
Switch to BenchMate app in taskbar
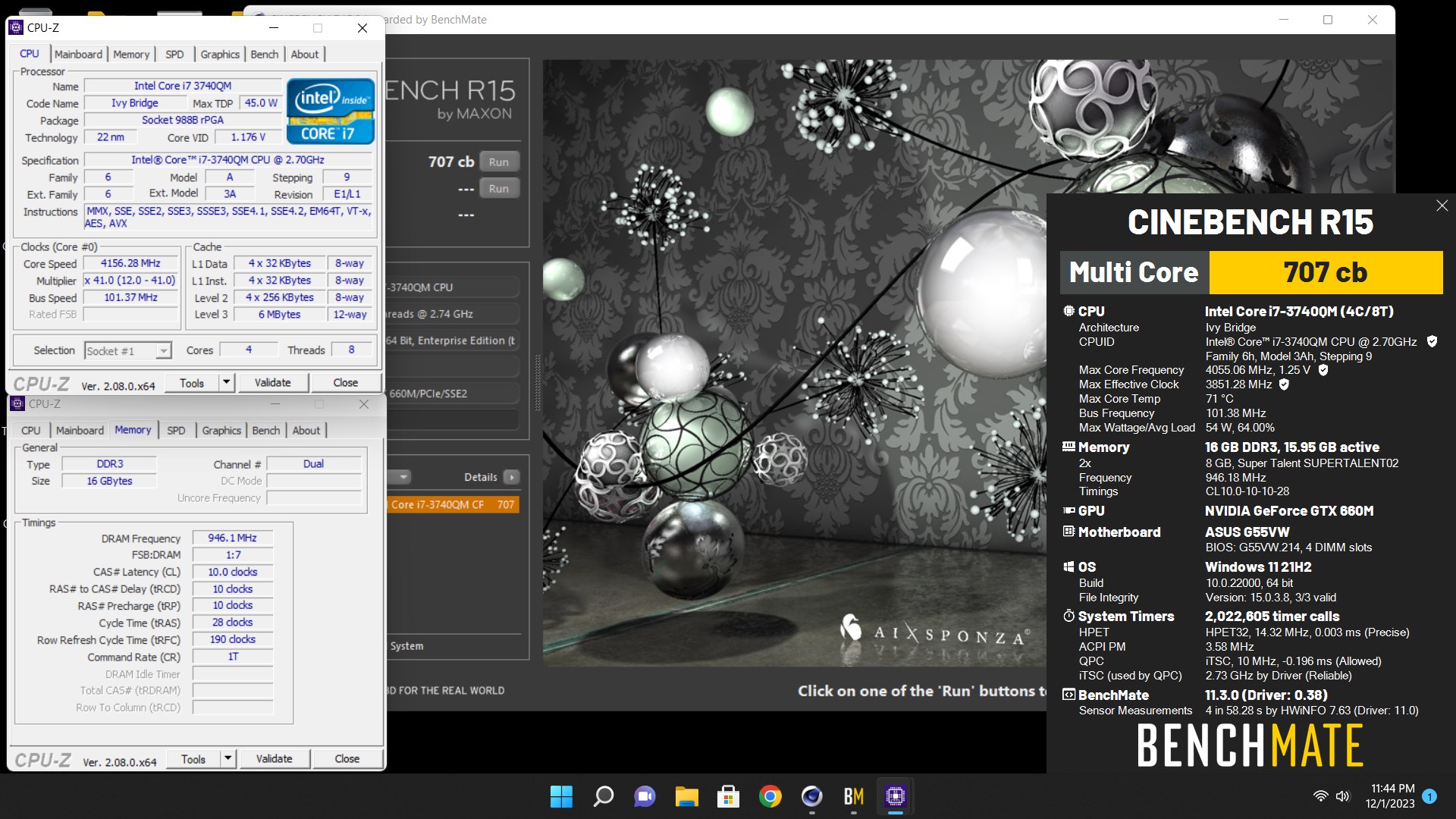[853, 797]
